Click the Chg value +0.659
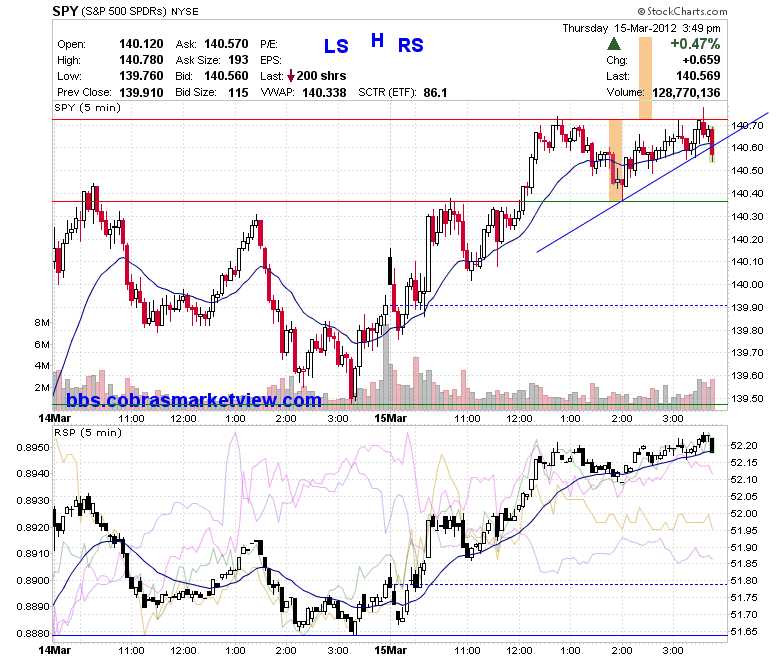Viewport: 780px width, 659px height. pyautogui.click(x=701, y=60)
